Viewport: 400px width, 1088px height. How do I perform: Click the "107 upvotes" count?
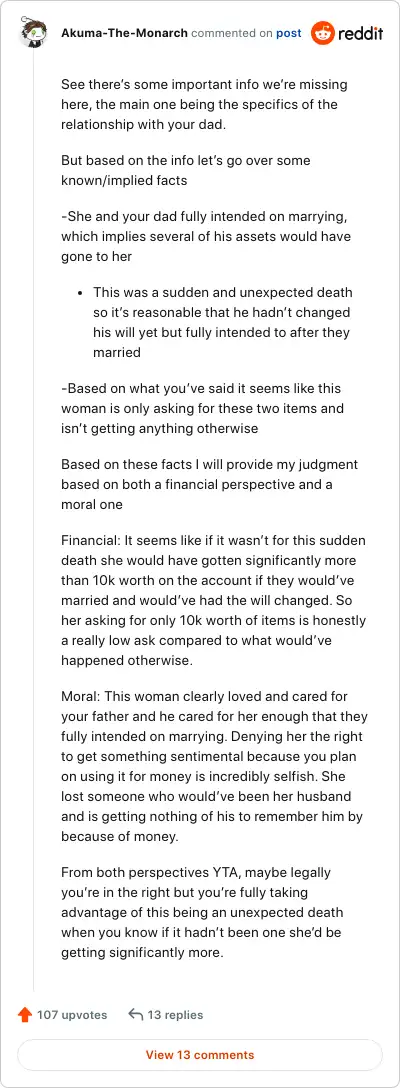click(x=72, y=1014)
